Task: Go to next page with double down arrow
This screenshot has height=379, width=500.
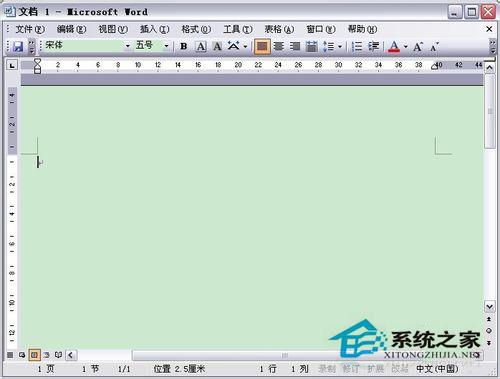Action: coord(489,343)
